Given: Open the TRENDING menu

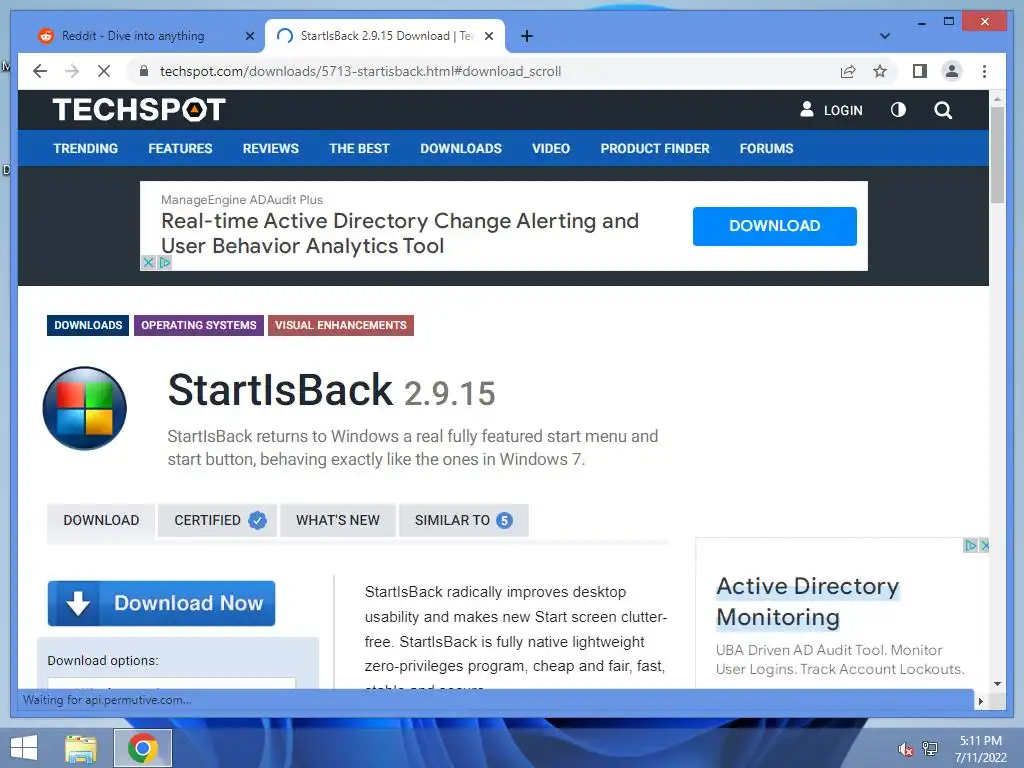Looking at the screenshot, I should [86, 148].
